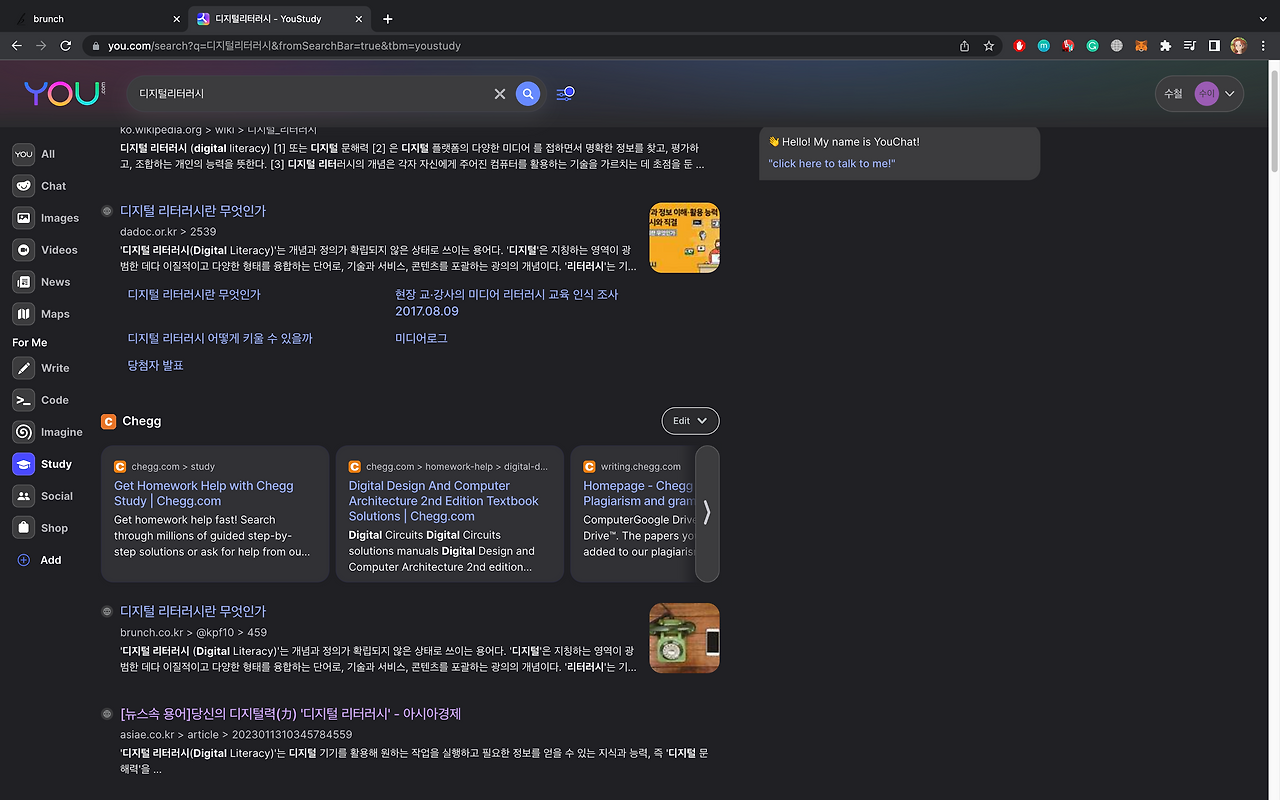Screen dimensions: 1280x800
Task: Open the dadoc.or.kr orange result thumbnail
Action: coord(684,238)
